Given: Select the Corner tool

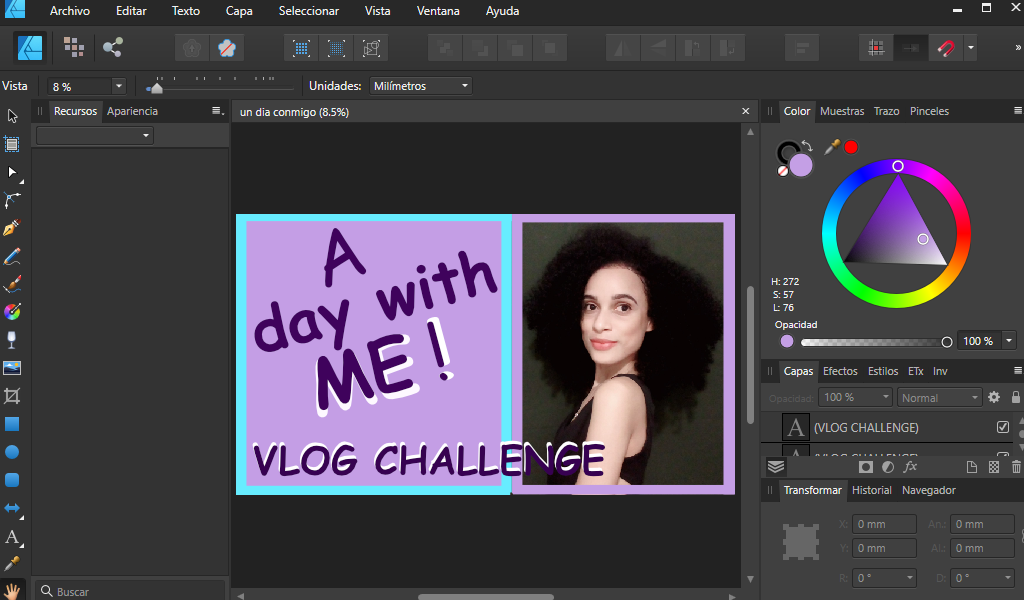Looking at the screenshot, I should [12, 200].
